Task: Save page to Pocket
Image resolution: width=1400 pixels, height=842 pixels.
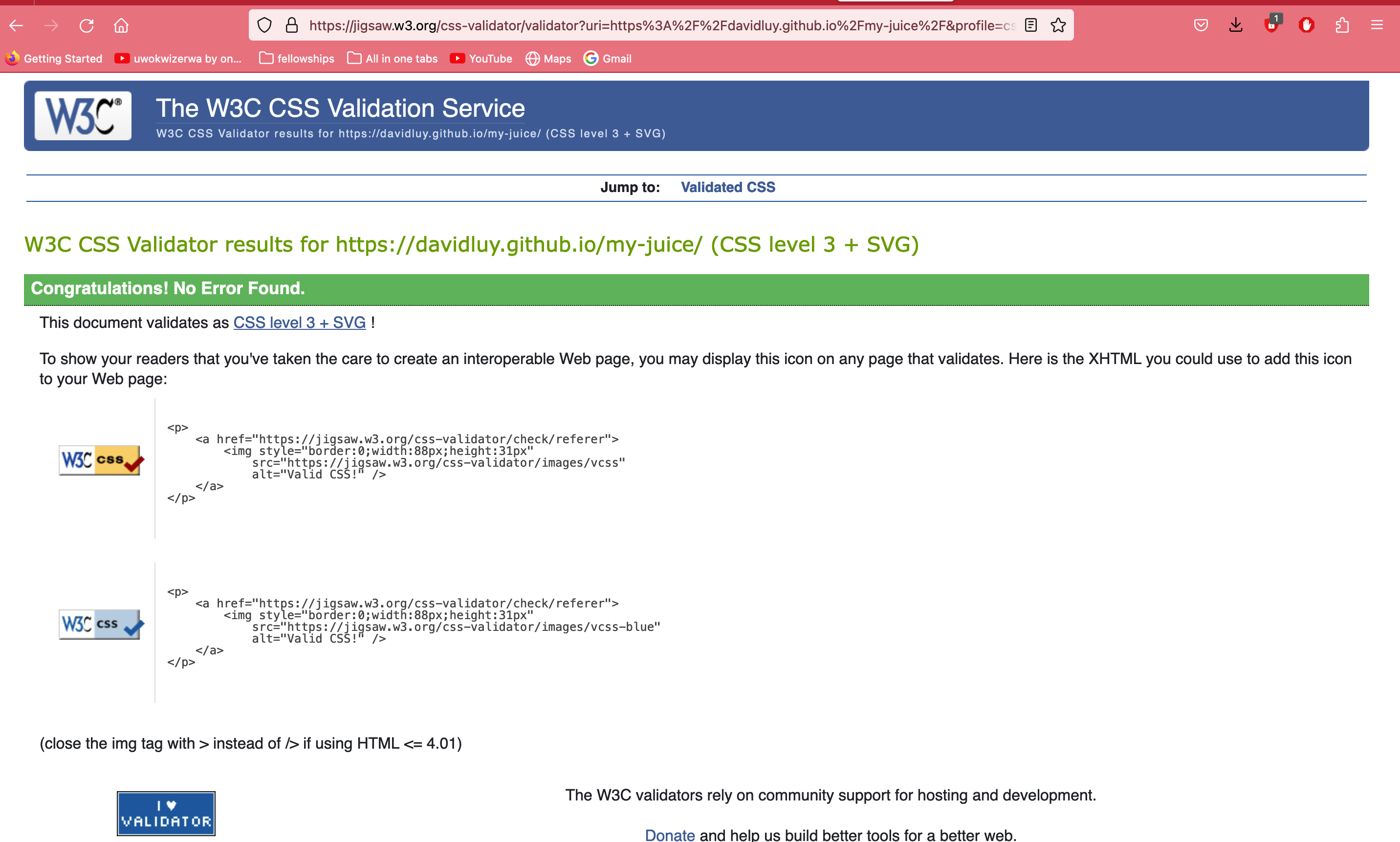Action: (x=1200, y=25)
